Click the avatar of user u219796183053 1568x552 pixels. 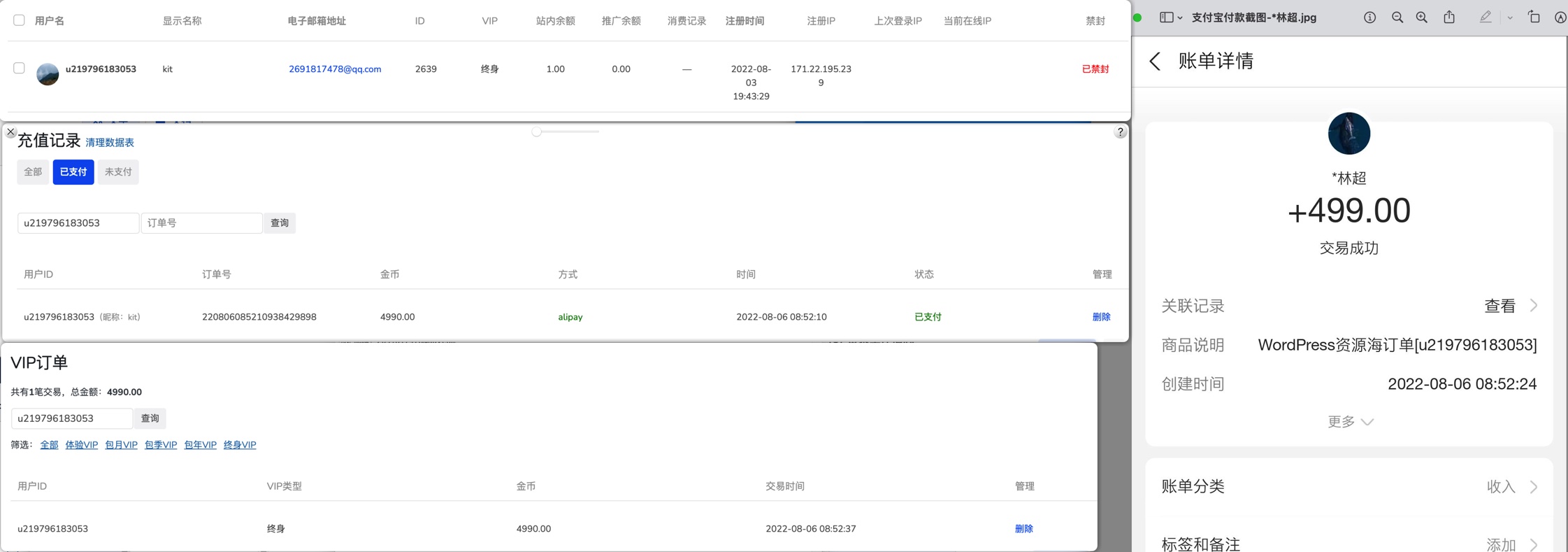pos(48,73)
